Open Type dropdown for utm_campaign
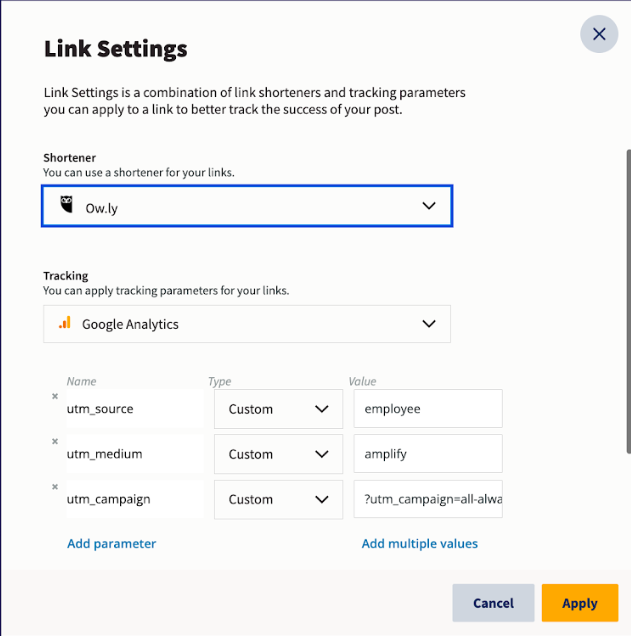Screen dimensions: 631x636 278,499
